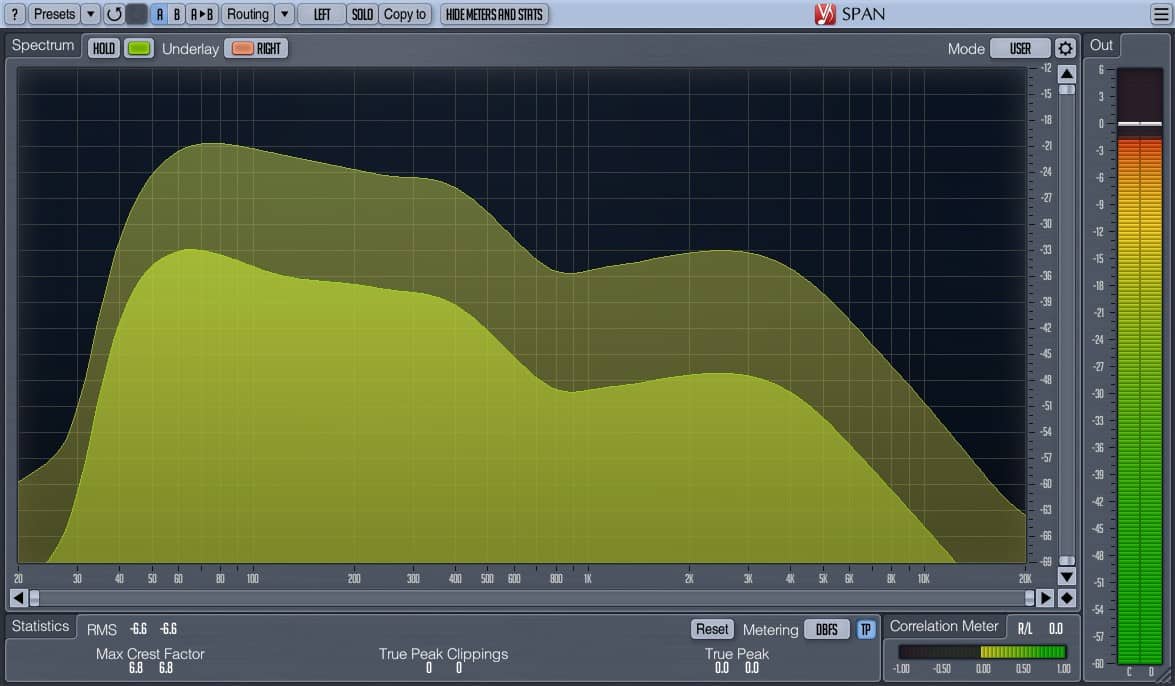Image resolution: width=1175 pixels, height=686 pixels.
Task: Open the Mode USER selector
Action: pyautogui.click(x=1020, y=48)
